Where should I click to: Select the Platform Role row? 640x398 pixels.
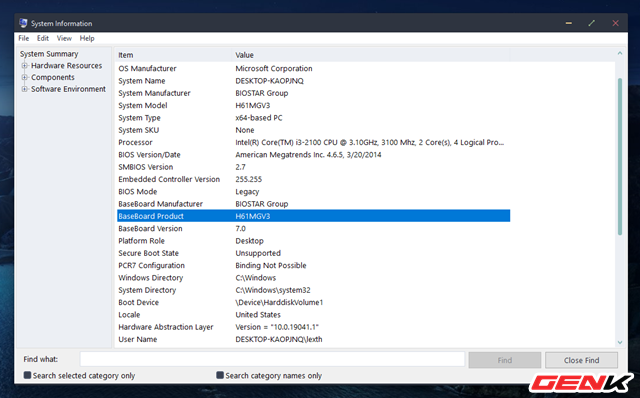(x=313, y=241)
